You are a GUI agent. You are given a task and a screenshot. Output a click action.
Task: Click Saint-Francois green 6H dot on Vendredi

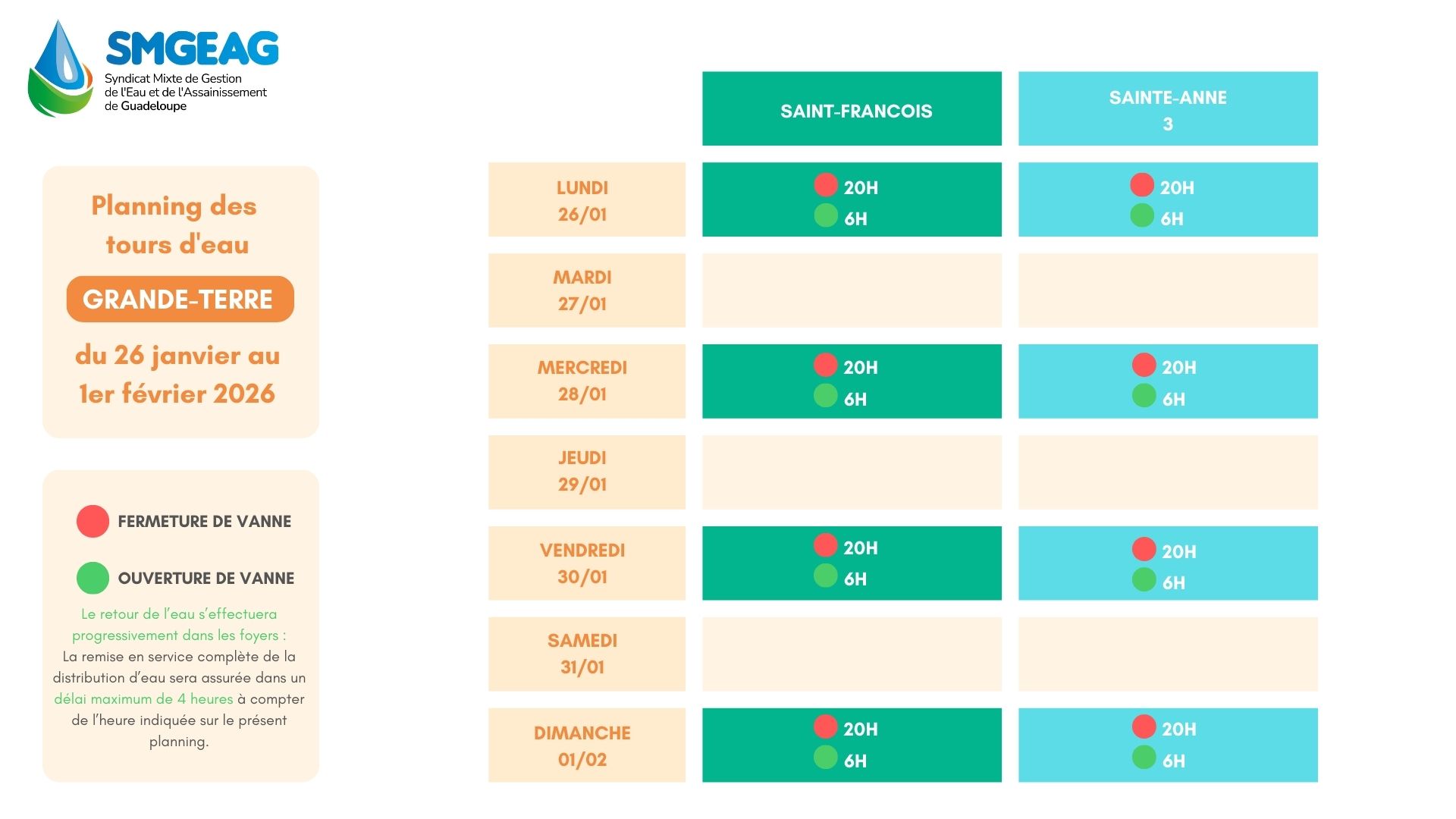[x=826, y=576]
